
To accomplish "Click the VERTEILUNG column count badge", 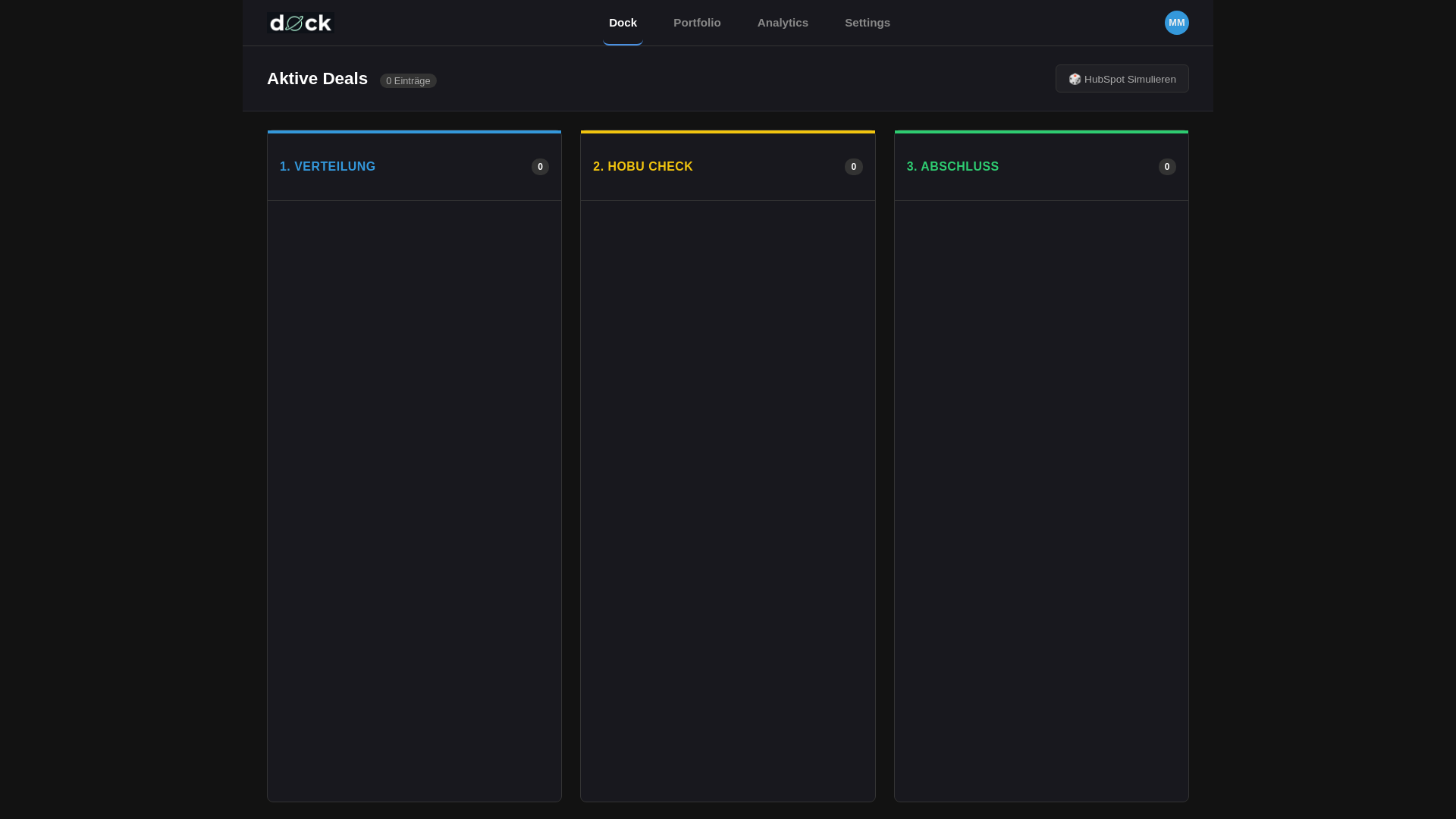I will pos(540,167).
